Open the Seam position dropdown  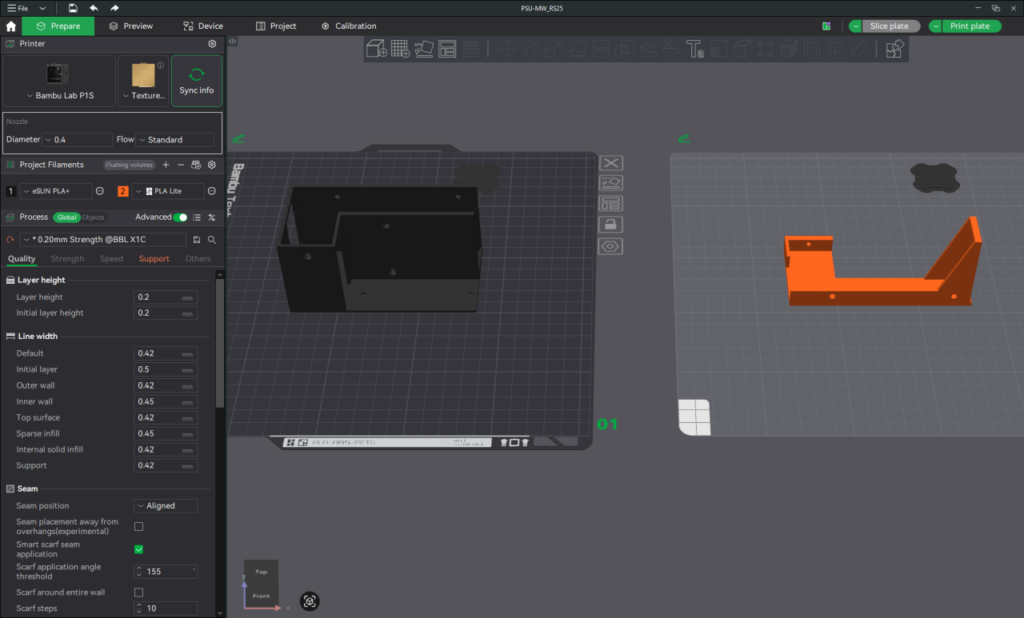166,506
